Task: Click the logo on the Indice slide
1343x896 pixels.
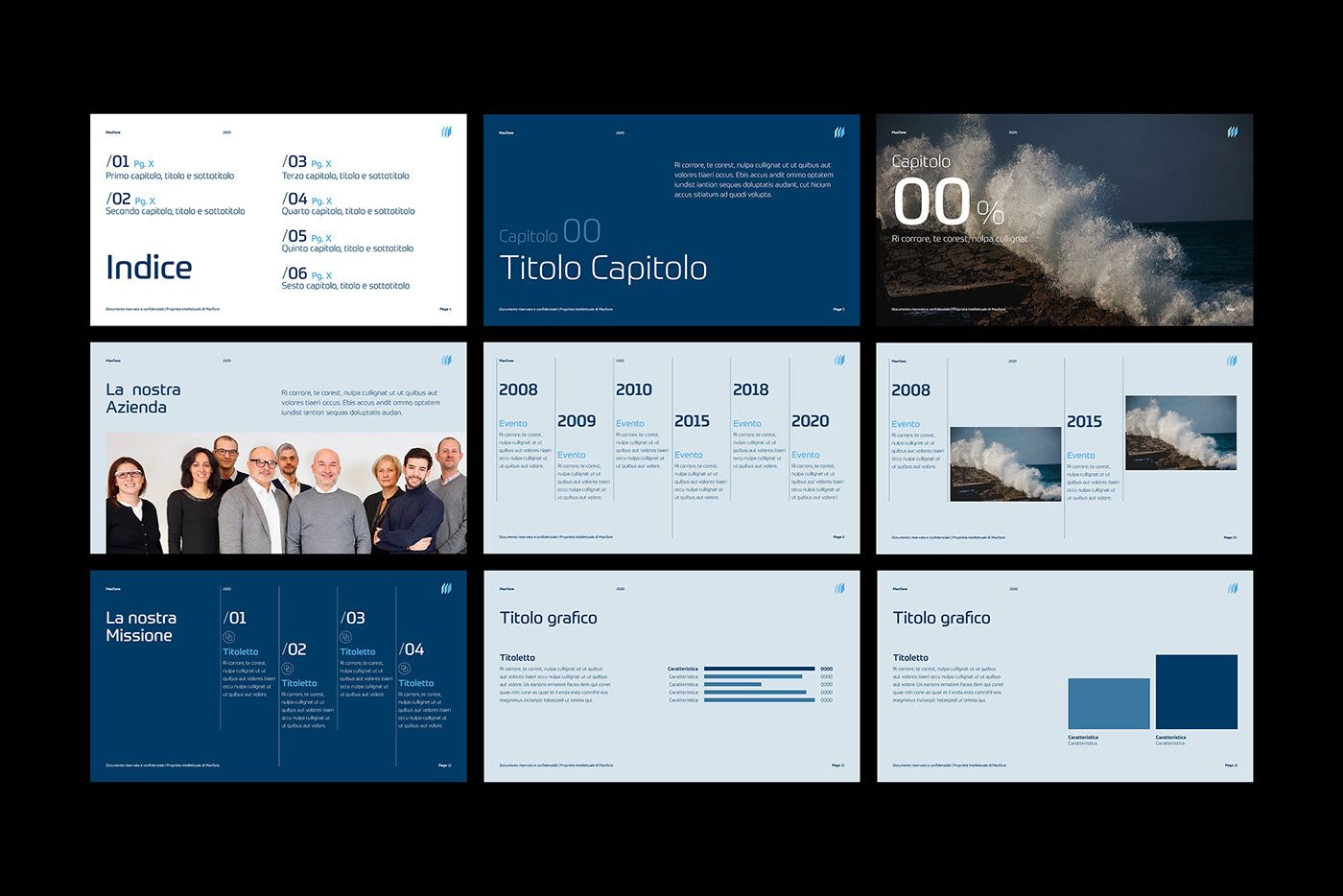Action: pyautogui.click(x=446, y=132)
